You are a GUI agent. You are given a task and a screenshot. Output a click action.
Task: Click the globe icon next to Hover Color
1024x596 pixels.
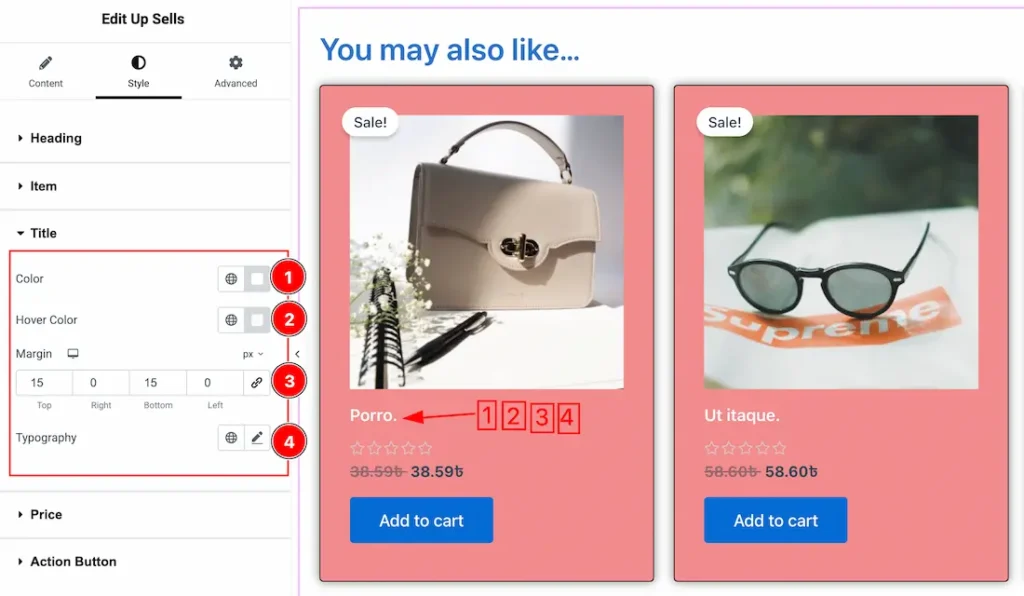tap(231, 320)
